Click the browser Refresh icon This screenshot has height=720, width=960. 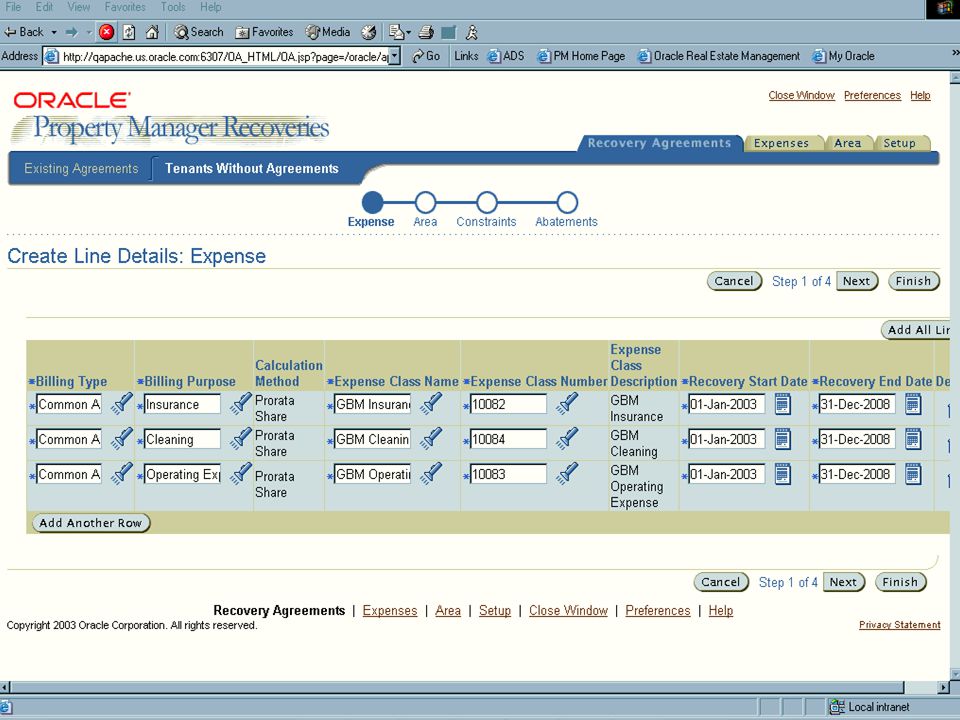(129, 32)
